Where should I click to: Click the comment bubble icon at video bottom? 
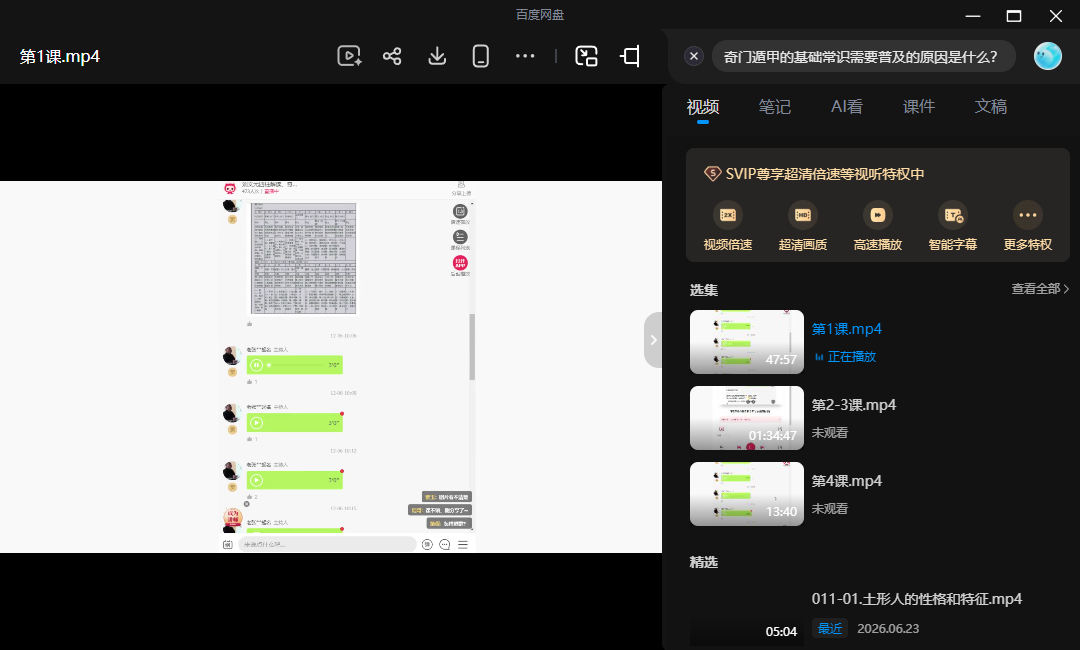[445, 545]
